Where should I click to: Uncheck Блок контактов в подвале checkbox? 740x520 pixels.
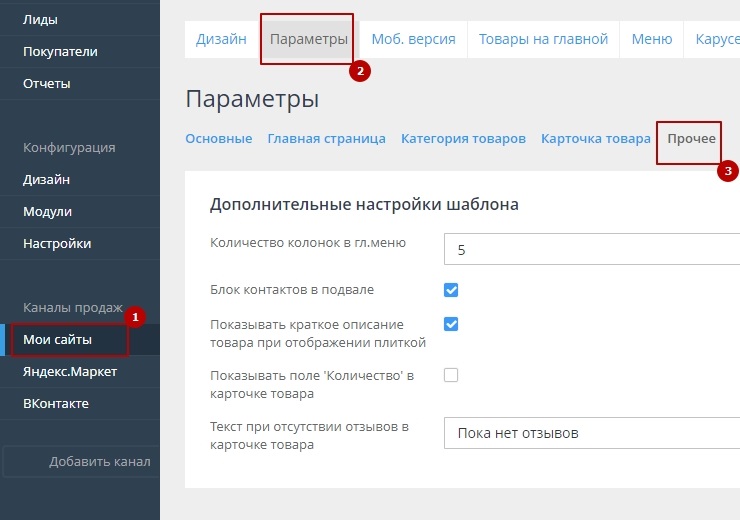point(451,290)
